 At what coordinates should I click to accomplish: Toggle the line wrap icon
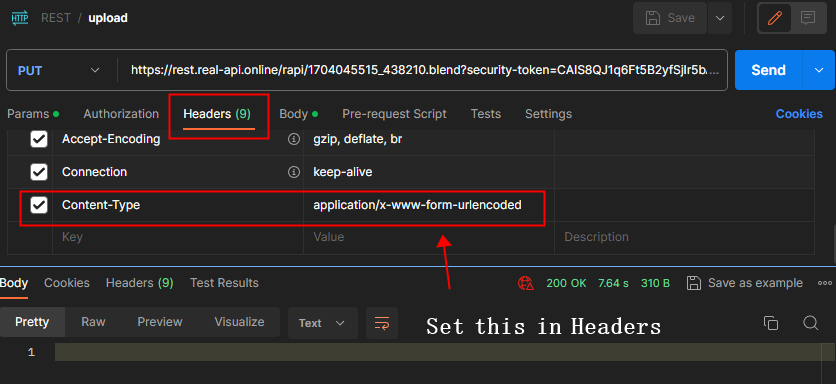(382, 323)
